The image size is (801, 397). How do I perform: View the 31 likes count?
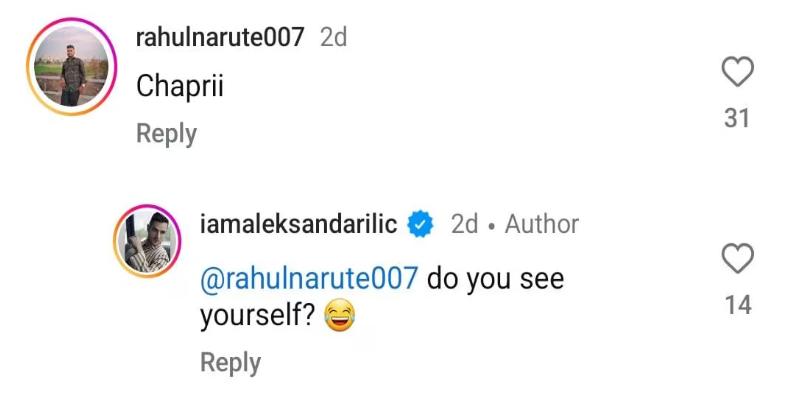point(737,119)
